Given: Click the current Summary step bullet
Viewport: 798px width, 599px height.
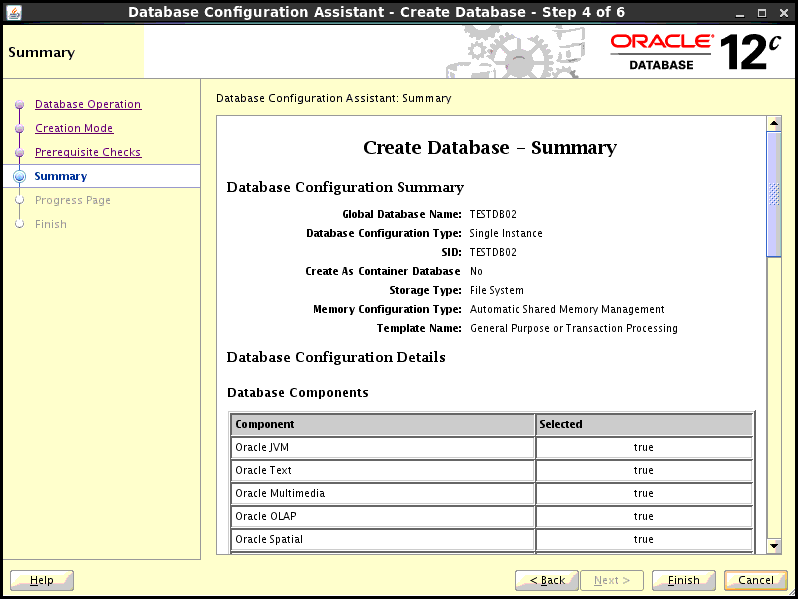Looking at the screenshot, I should (x=19, y=176).
